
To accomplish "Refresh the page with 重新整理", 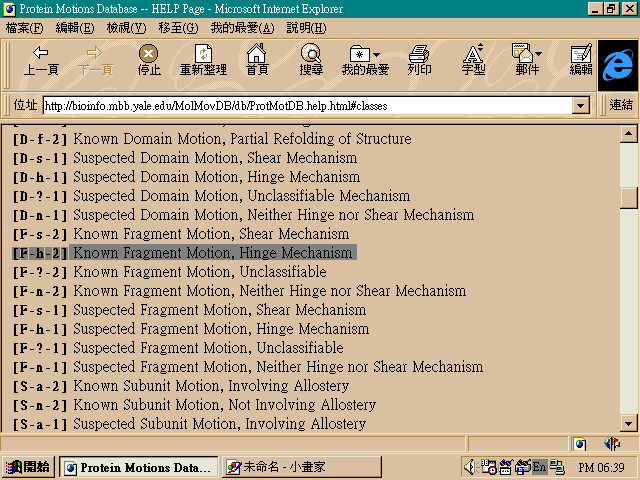I will coord(203,60).
